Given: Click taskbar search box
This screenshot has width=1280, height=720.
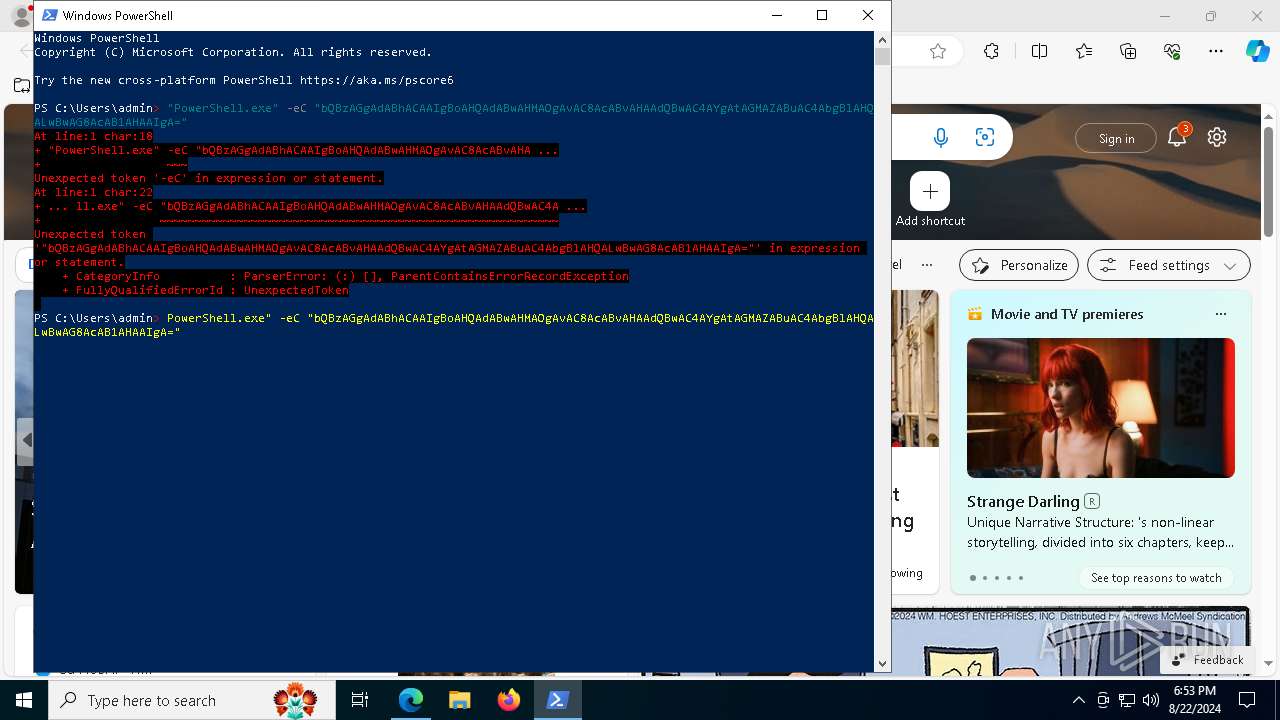Looking at the screenshot, I should pyautogui.click(x=193, y=700).
